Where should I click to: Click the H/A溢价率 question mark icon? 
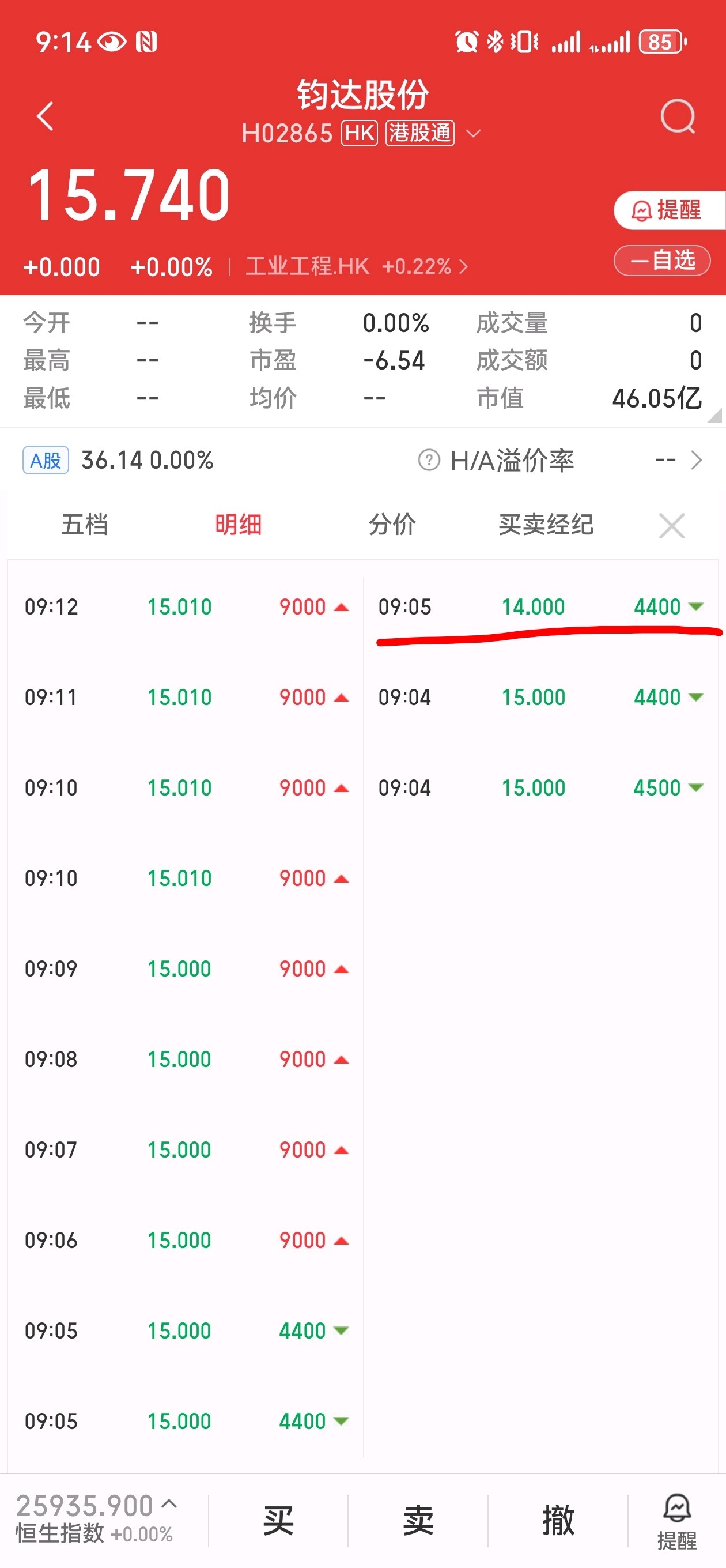tap(429, 460)
